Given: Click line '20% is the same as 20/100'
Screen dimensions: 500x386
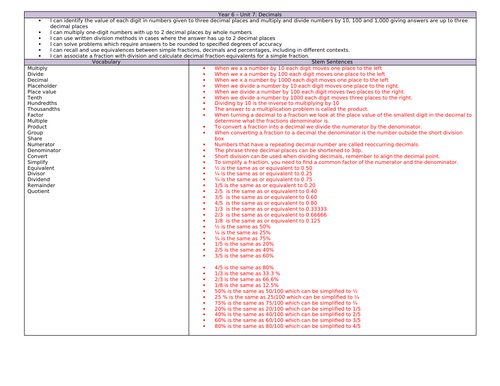Looking at the screenshot, I should point(288,309).
